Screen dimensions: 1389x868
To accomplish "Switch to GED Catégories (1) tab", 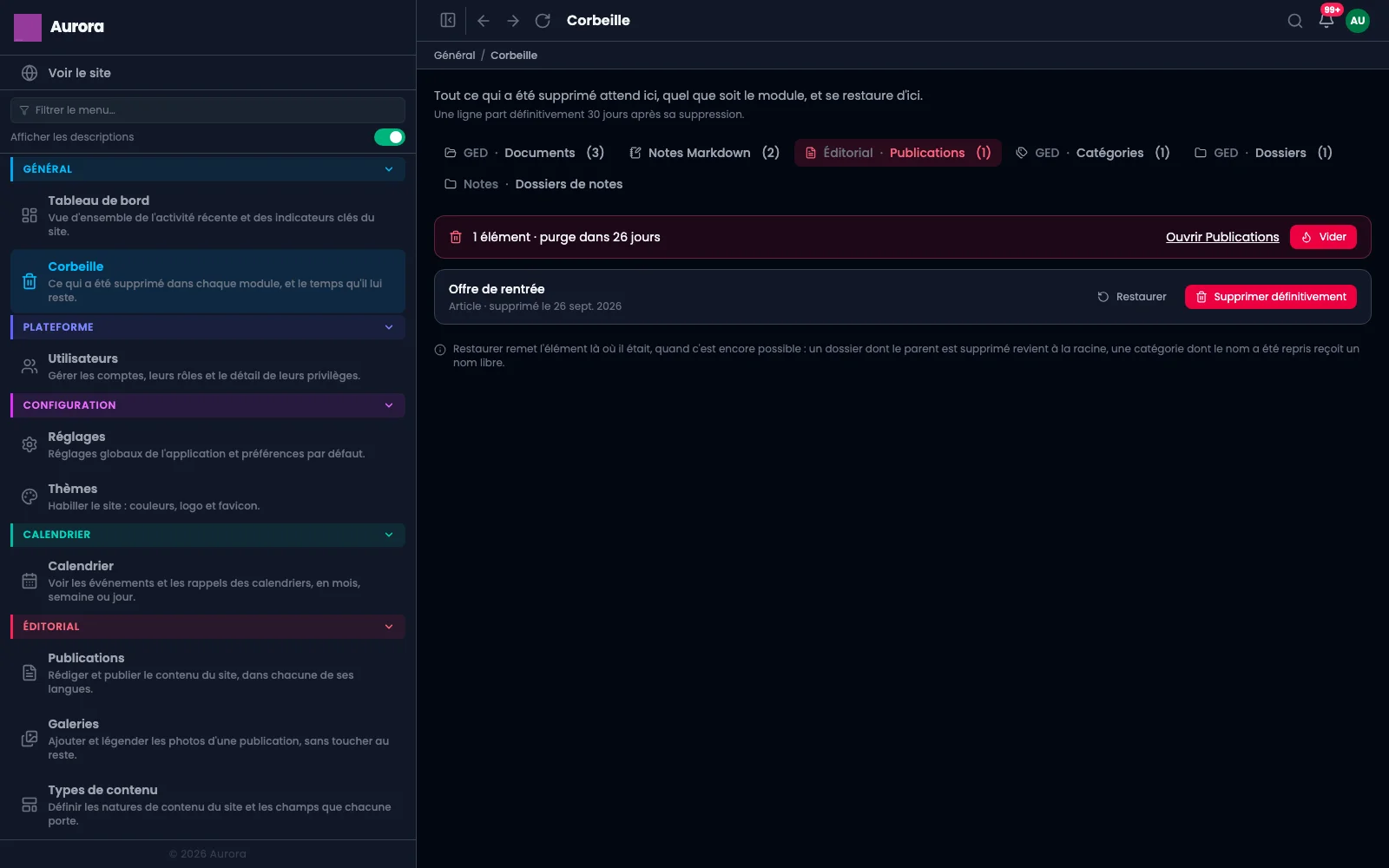I will point(1093,153).
